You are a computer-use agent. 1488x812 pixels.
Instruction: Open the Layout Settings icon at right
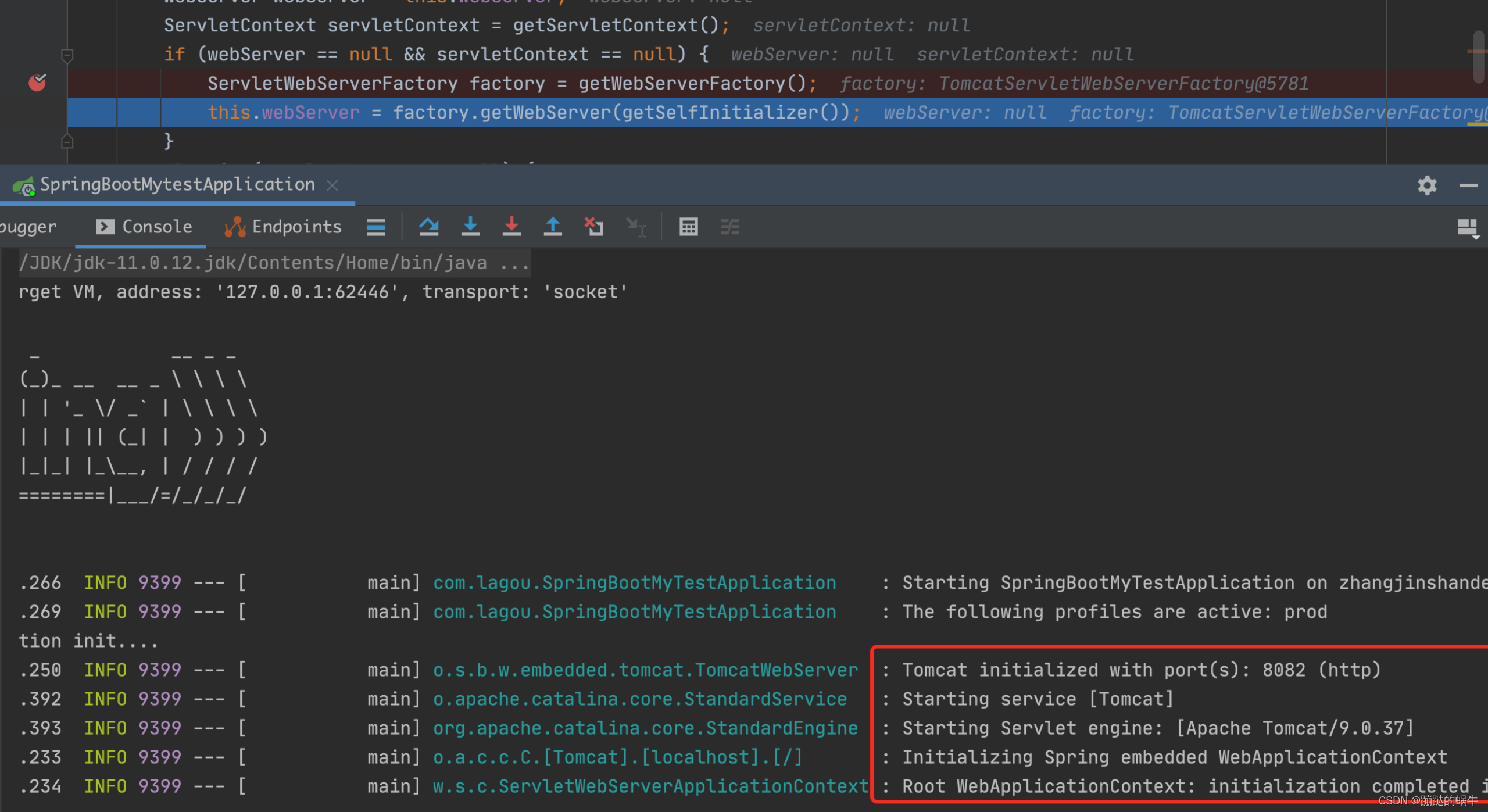1468,227
